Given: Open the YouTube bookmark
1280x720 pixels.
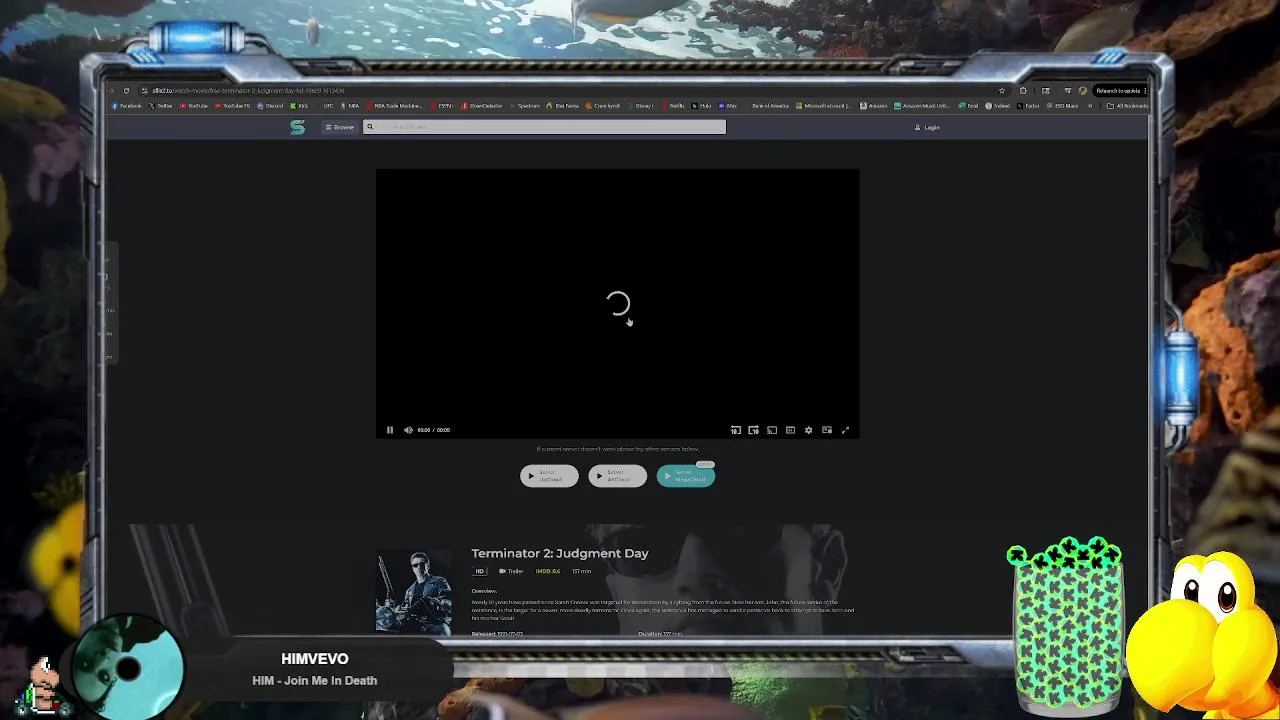Looking at the screenshot, I should coord(194,106).
